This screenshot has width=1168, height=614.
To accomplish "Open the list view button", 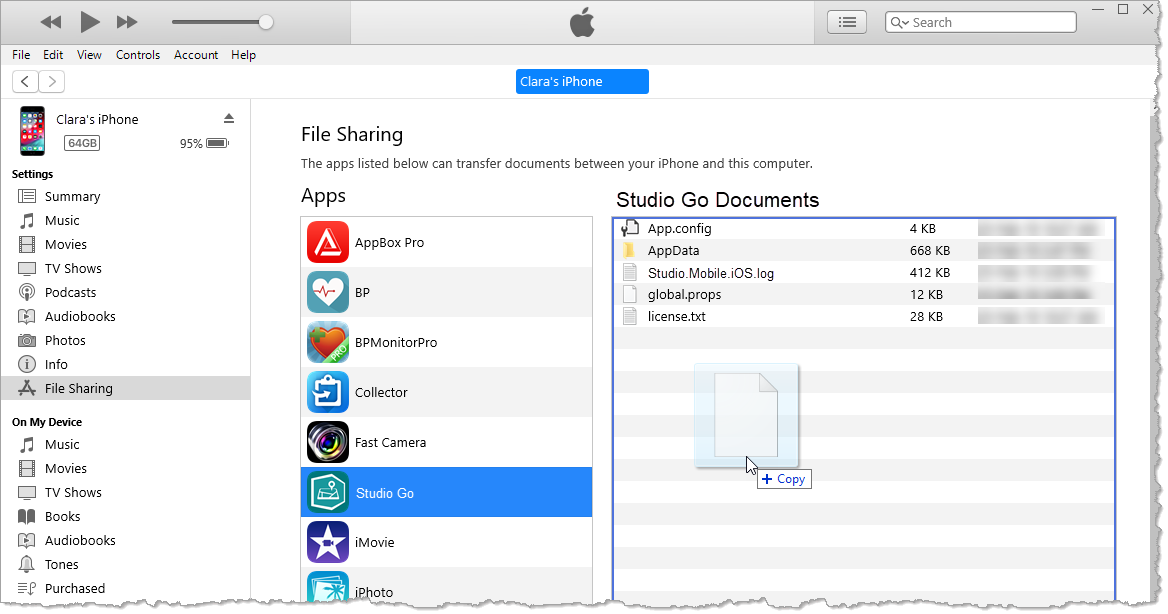I will click(847, 22).
